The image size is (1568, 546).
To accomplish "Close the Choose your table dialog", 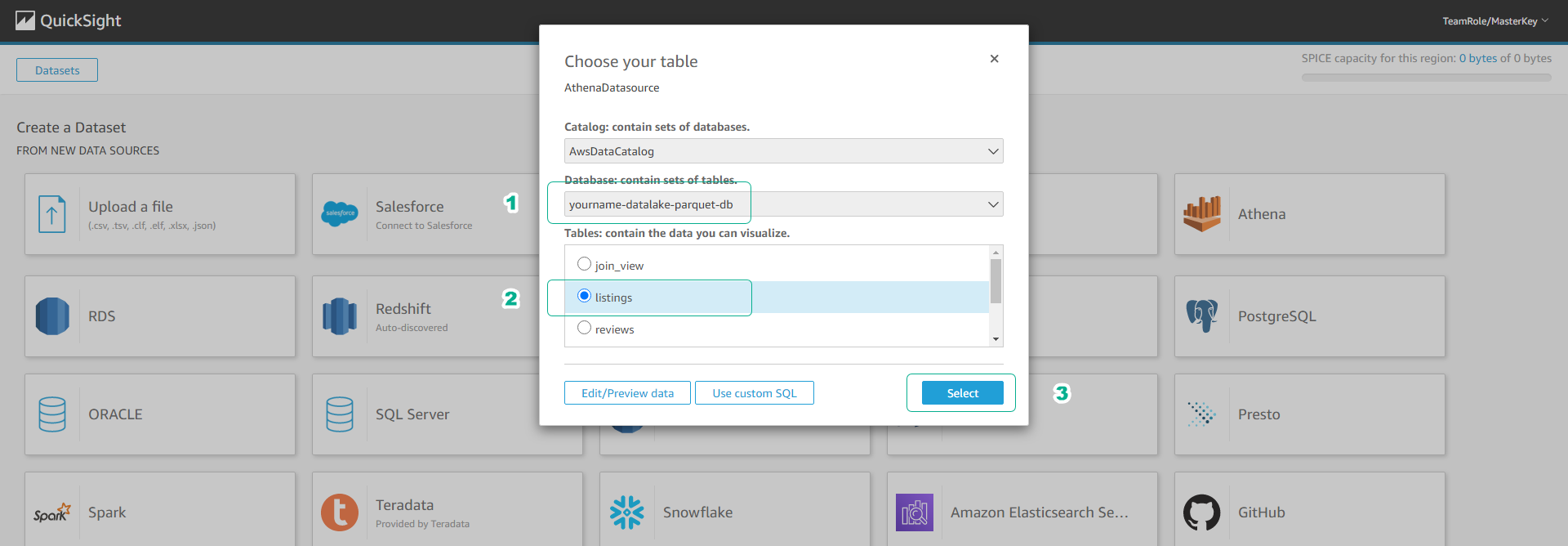I will (x=994, y=59).
